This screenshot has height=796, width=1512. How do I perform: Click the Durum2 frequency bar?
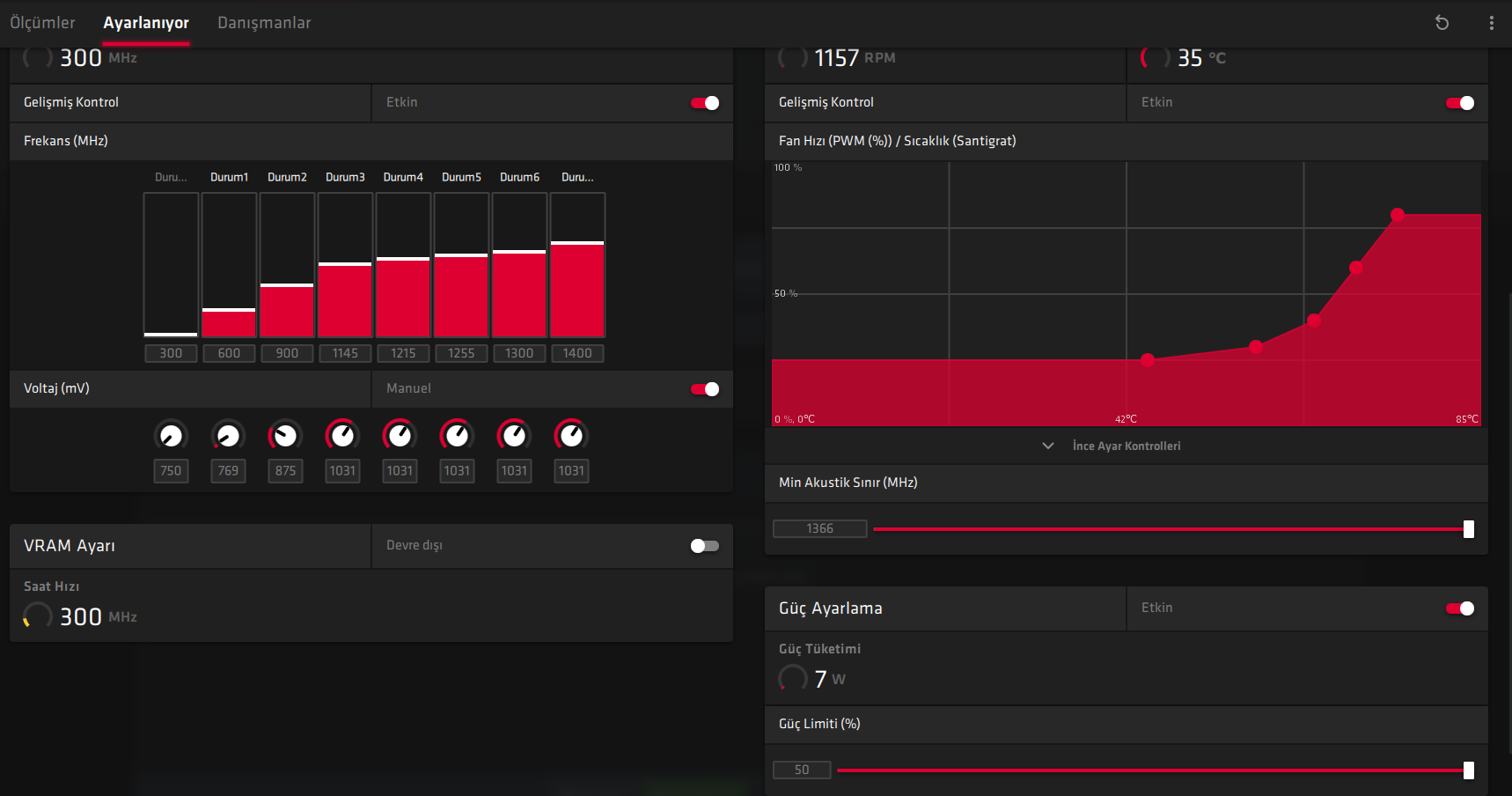click(287, 265)
